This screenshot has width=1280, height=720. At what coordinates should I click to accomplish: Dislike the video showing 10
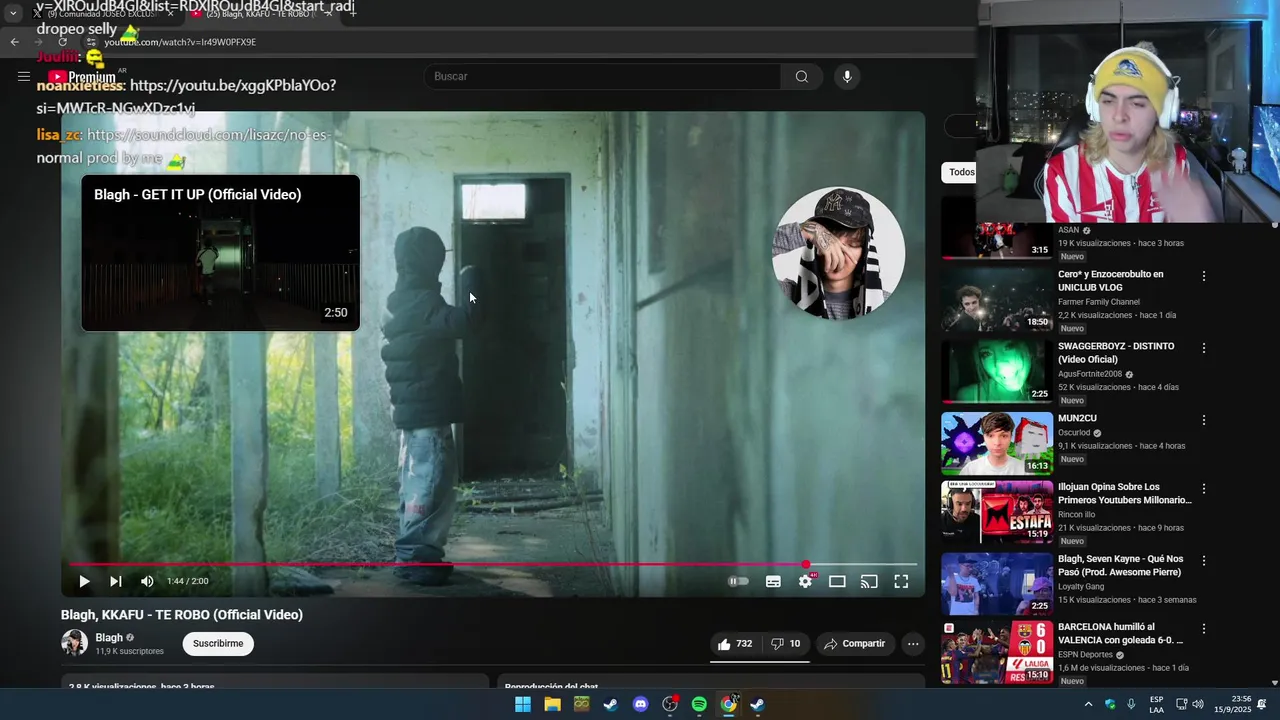(x=785, y=644)
